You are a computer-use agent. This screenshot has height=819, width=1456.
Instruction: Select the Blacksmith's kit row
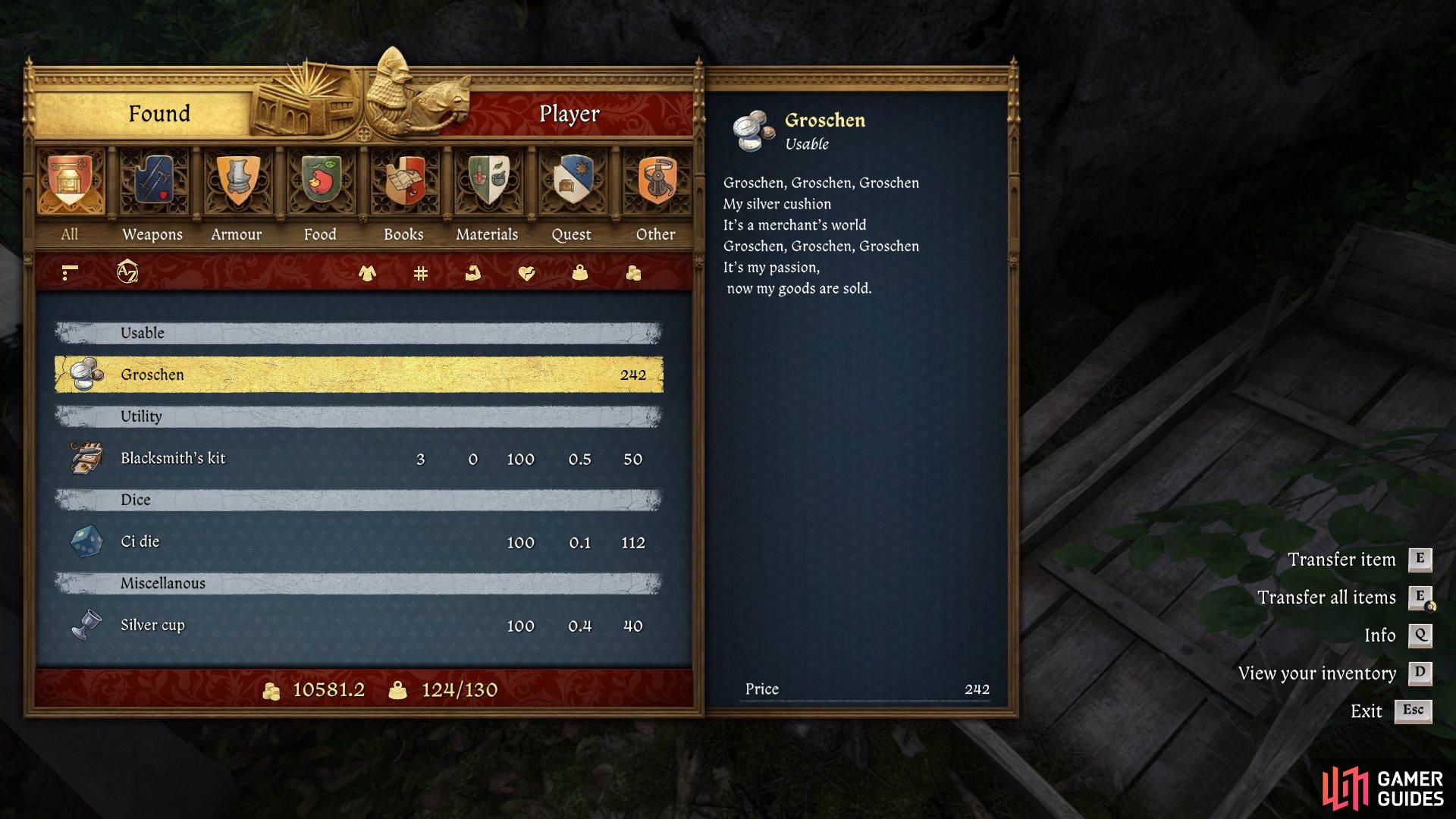pyautogui.click(x=358, y=458)
